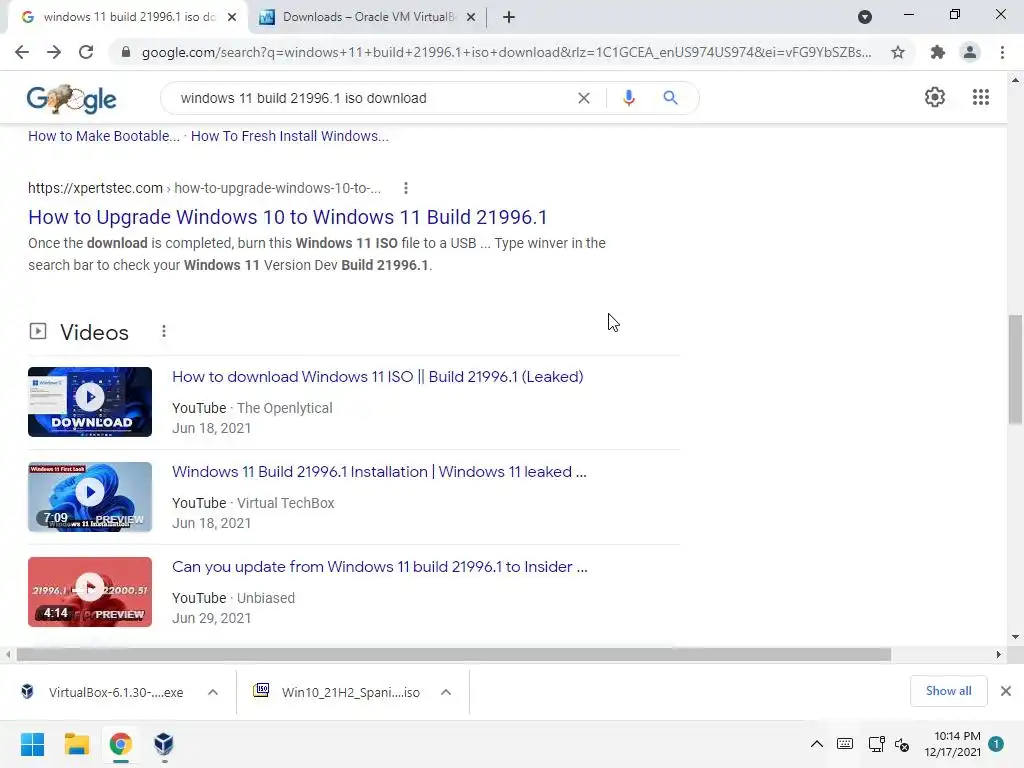Viewport: 1024px width, 768px height.
Task: Open the Chrome three-dot menu
Action: (1002, 52)
